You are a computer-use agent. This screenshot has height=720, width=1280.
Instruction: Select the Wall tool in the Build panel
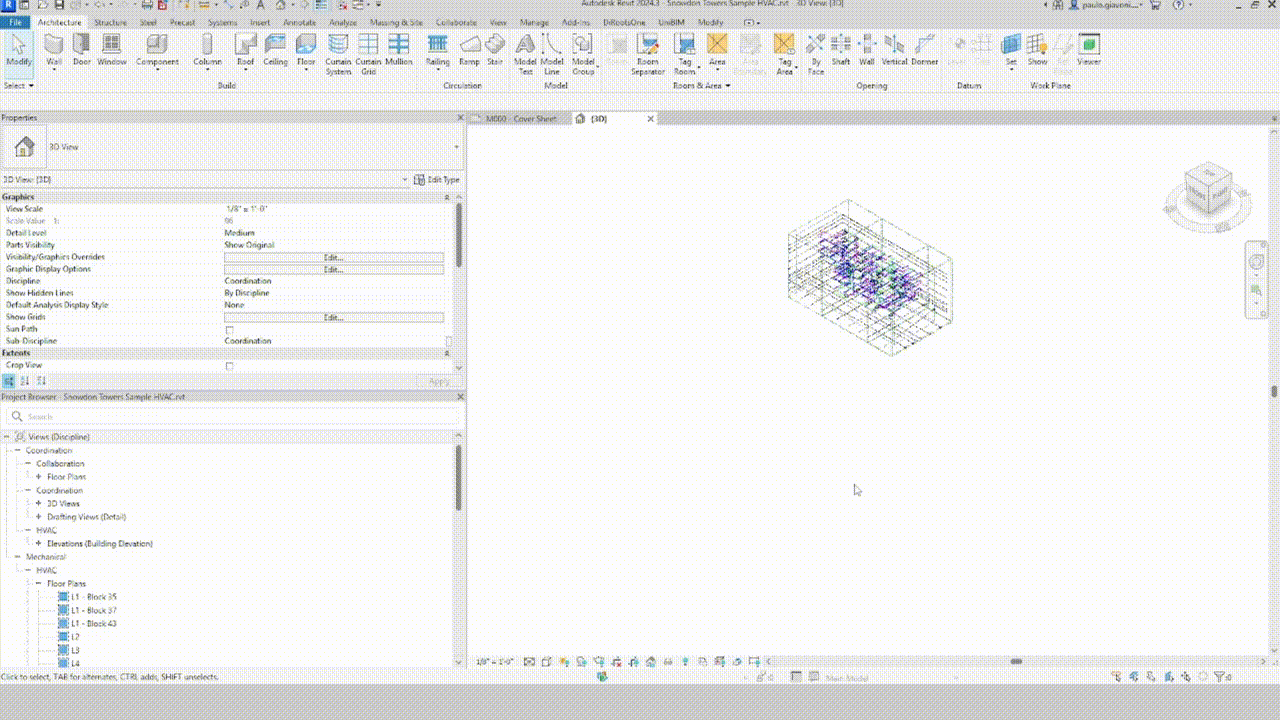[x=53, y=50]
